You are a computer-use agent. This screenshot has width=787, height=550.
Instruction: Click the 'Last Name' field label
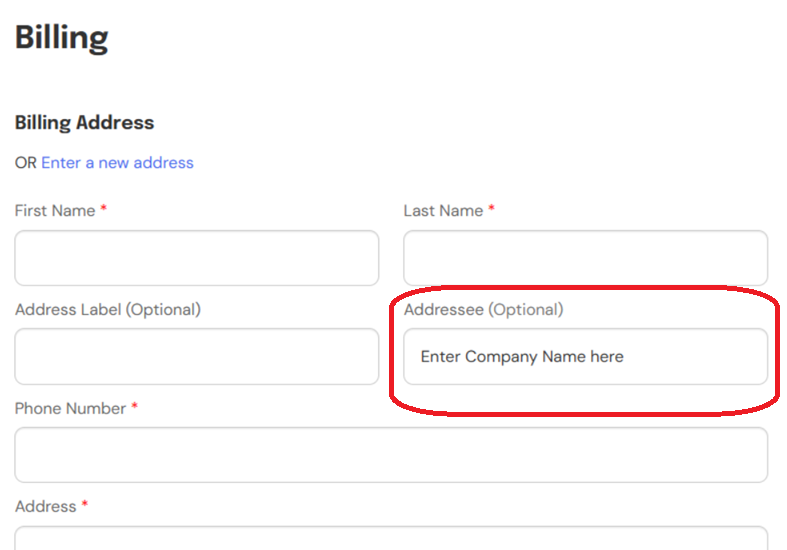click(443, 211)
